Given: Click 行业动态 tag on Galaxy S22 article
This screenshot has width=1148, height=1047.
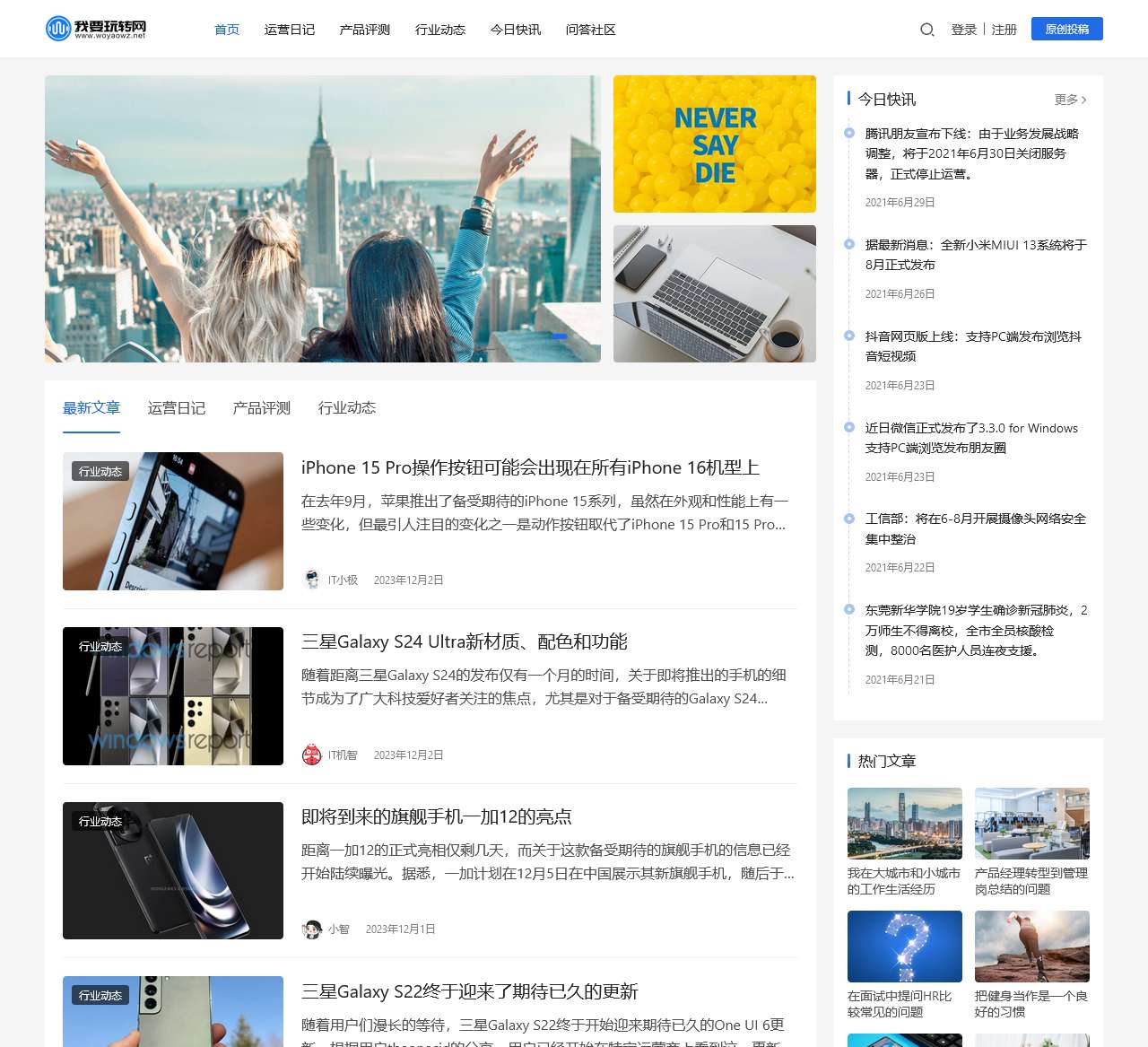Looking at the screenshot, I should tap(100, 995).
